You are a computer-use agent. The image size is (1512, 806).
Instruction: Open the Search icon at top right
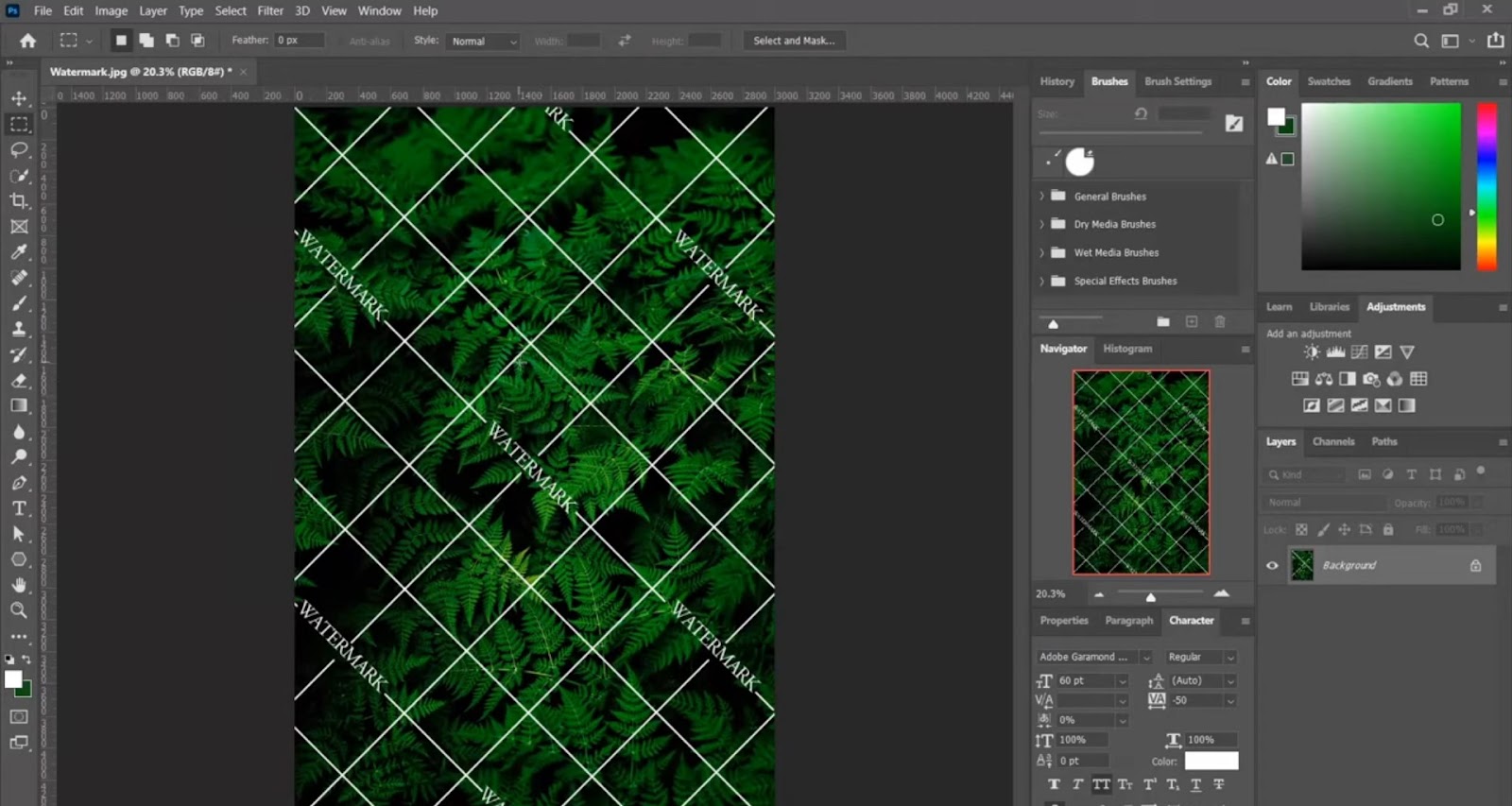coord(1421,41)
